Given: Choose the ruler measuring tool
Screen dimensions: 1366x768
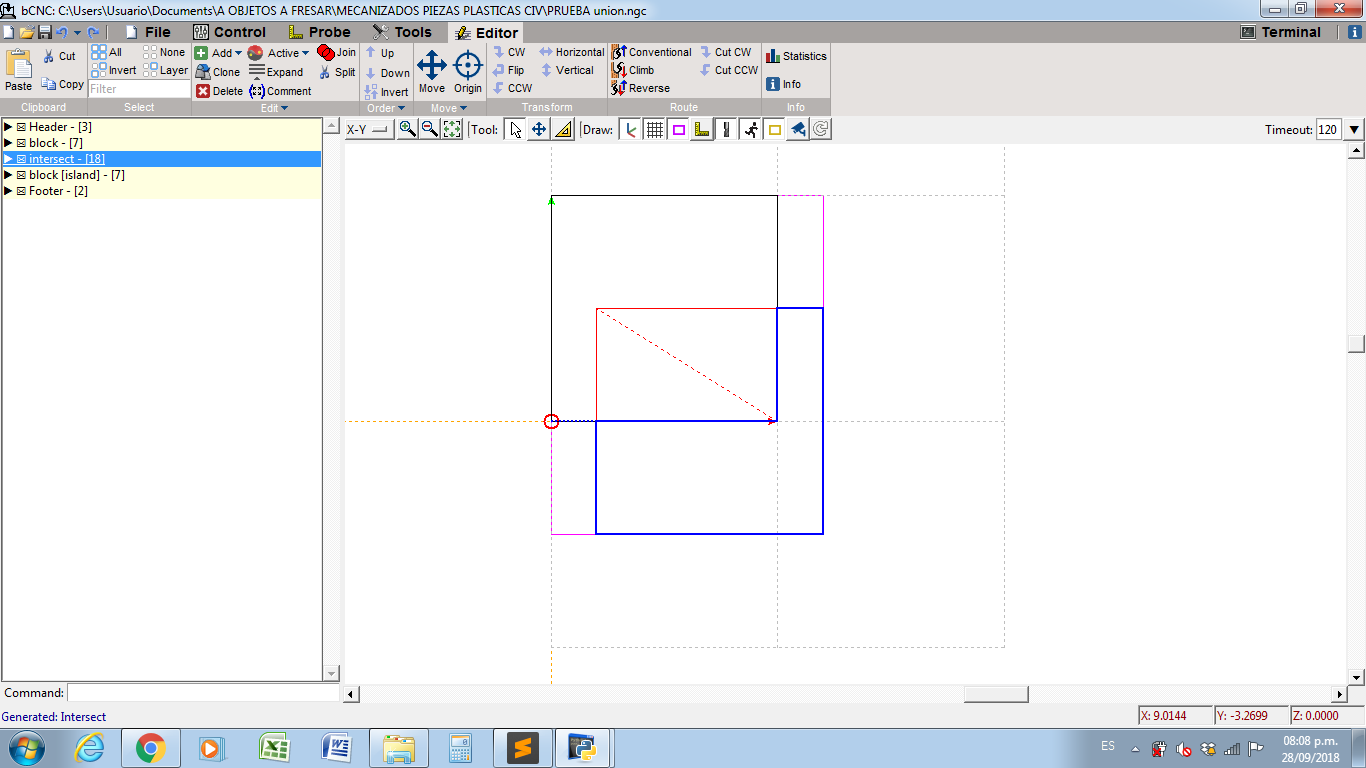Looking at the screenshot, I should pyautogui.click(x=563, y=129).
